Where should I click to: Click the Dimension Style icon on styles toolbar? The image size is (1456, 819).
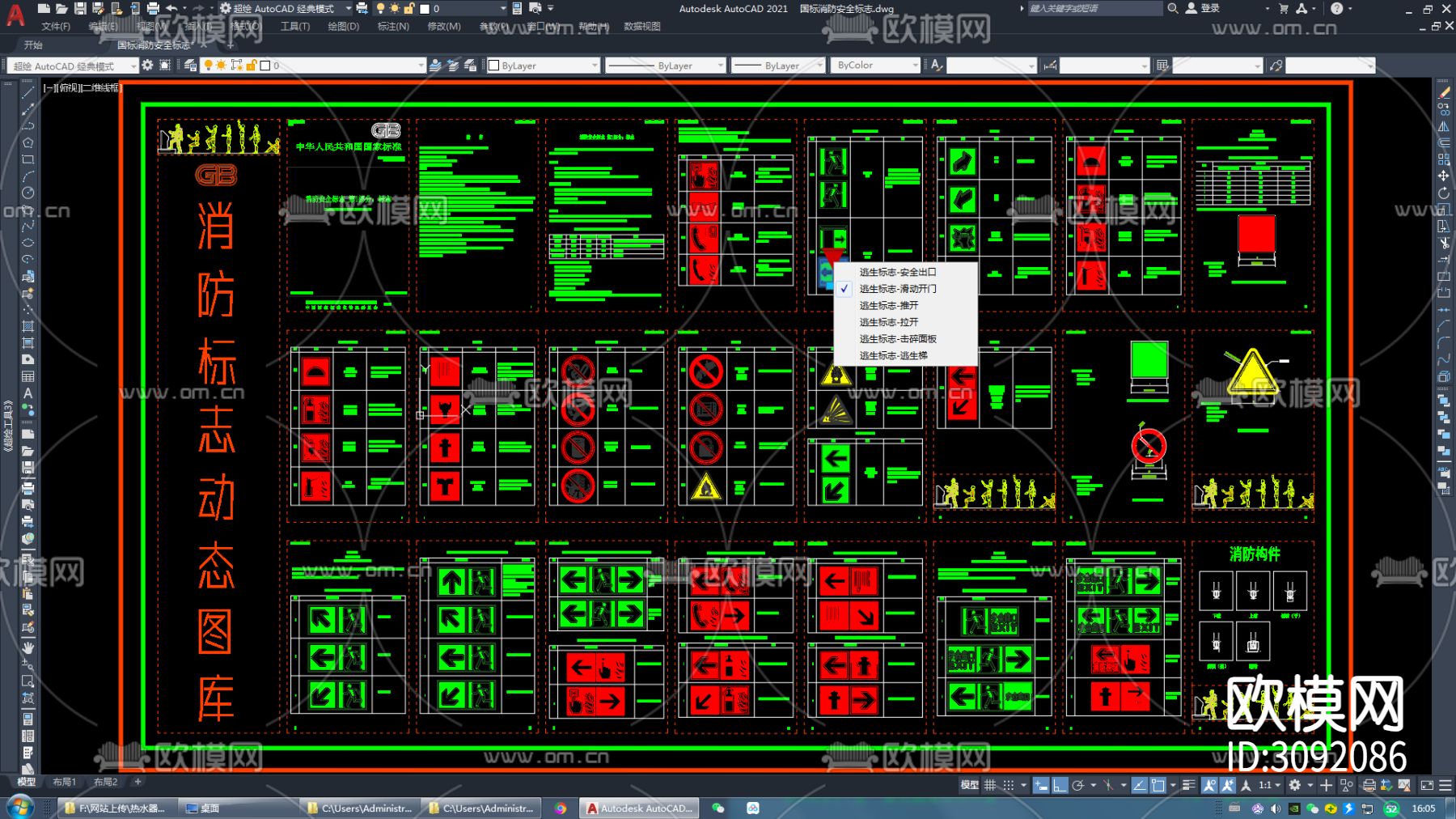coord(1050,66)
